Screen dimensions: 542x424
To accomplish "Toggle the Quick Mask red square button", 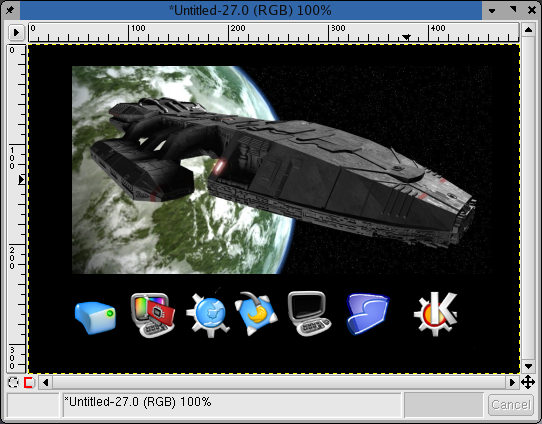I will click(x=29, y=383).
